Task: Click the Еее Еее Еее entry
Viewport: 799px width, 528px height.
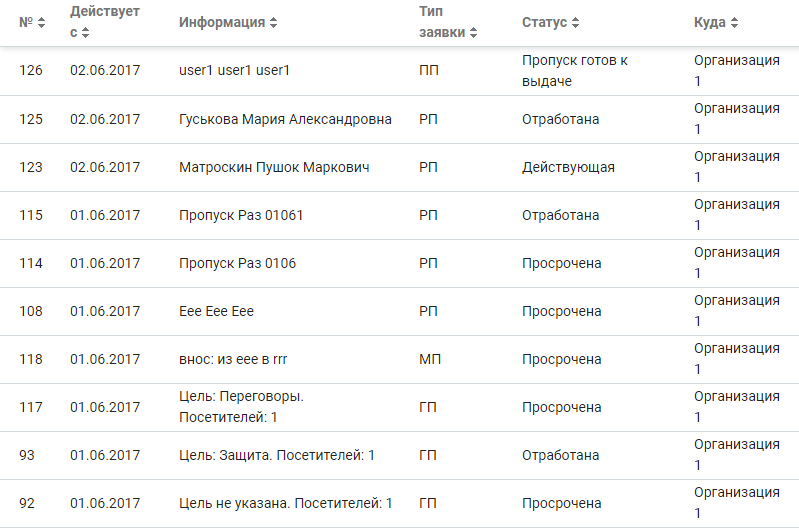Action: pyautogui.click(x=400, y=311)
